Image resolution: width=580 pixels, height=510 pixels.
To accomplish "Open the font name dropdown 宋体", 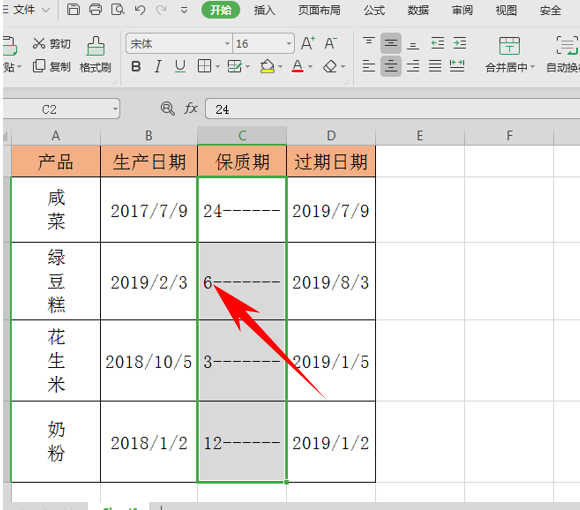I will 227,44.
